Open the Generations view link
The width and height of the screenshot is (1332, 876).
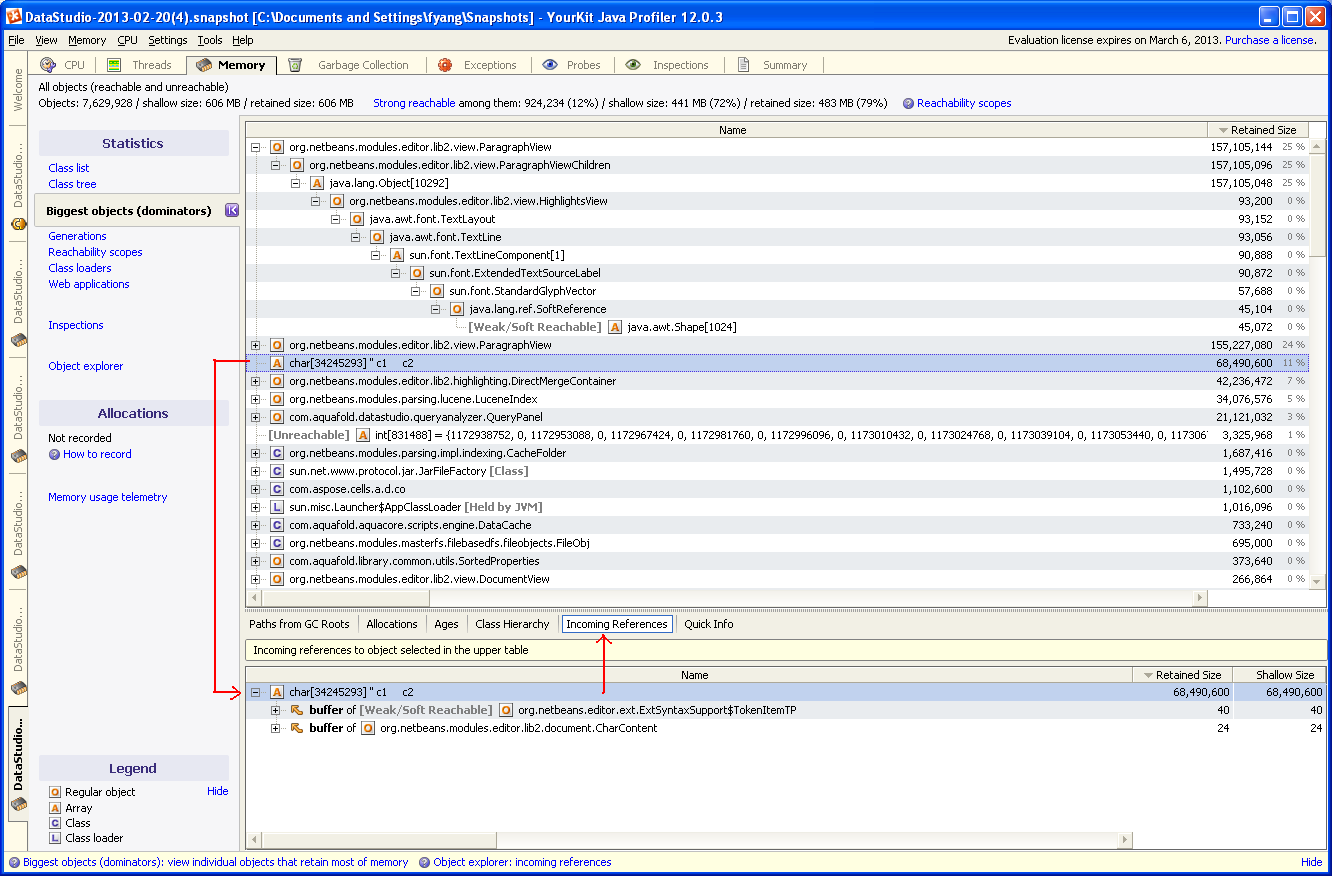[77, 236]
